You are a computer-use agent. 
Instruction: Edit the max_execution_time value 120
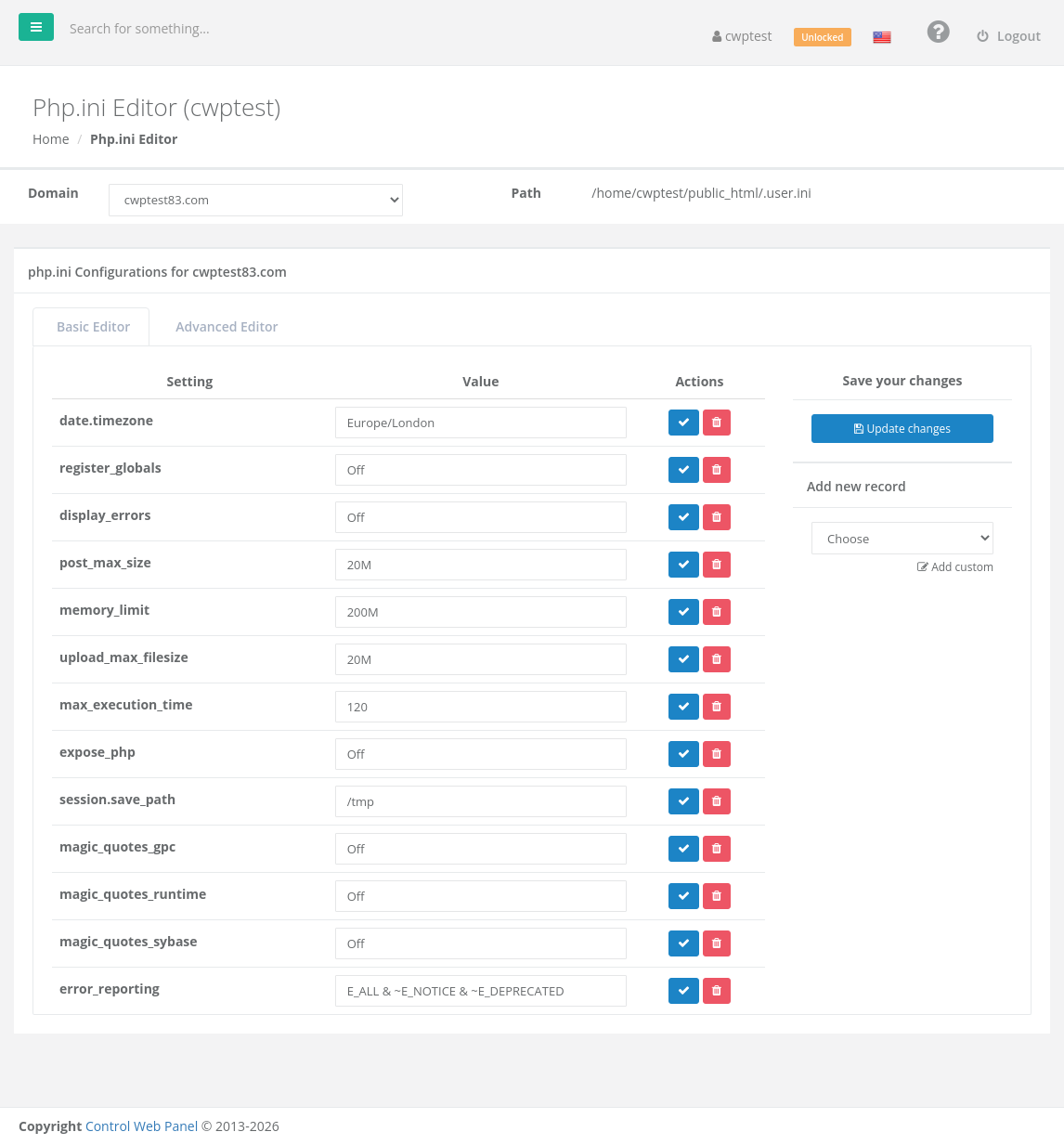[481, 707]
